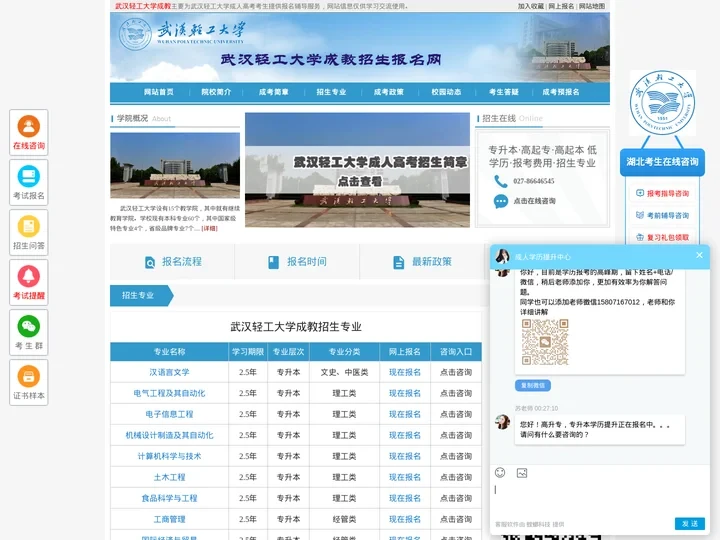This screenshot has height=540, width=720.
Task: Click 文史、中医类 cell in table
Action: tap(344, 372)
